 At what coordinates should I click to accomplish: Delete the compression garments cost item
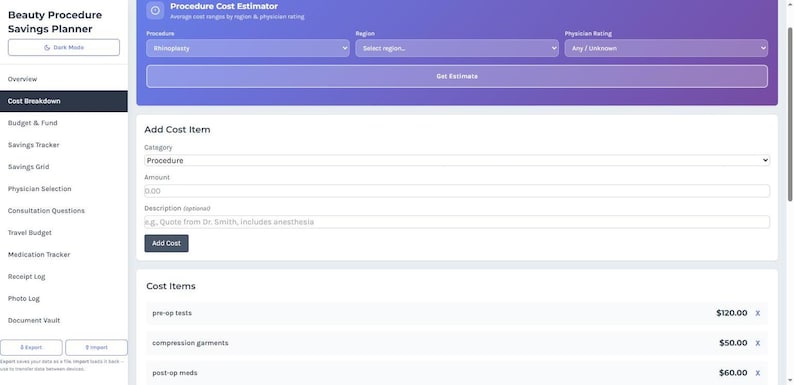[758, 343]
